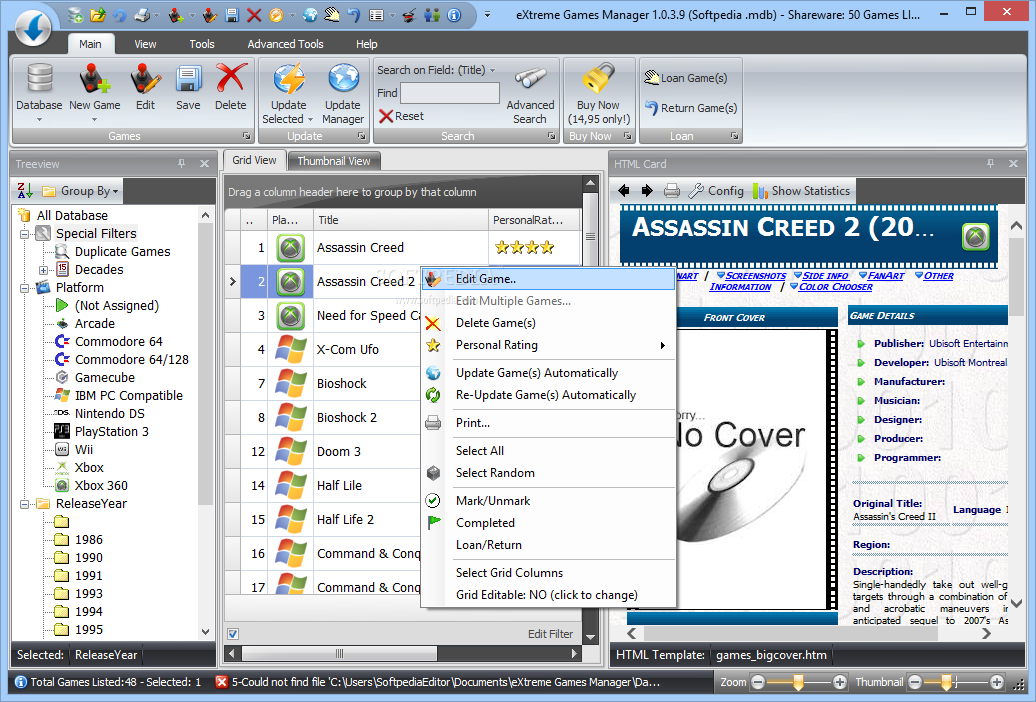This screenshot has height=702, width=1036.
Task: Go back in HTML Card panel
Action: (x=624, y=191)
